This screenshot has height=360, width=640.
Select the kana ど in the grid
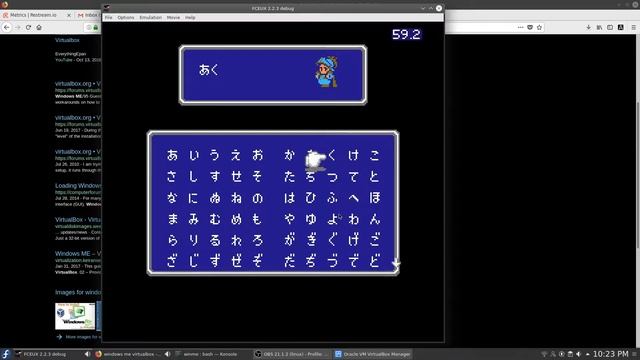[374, 261]
